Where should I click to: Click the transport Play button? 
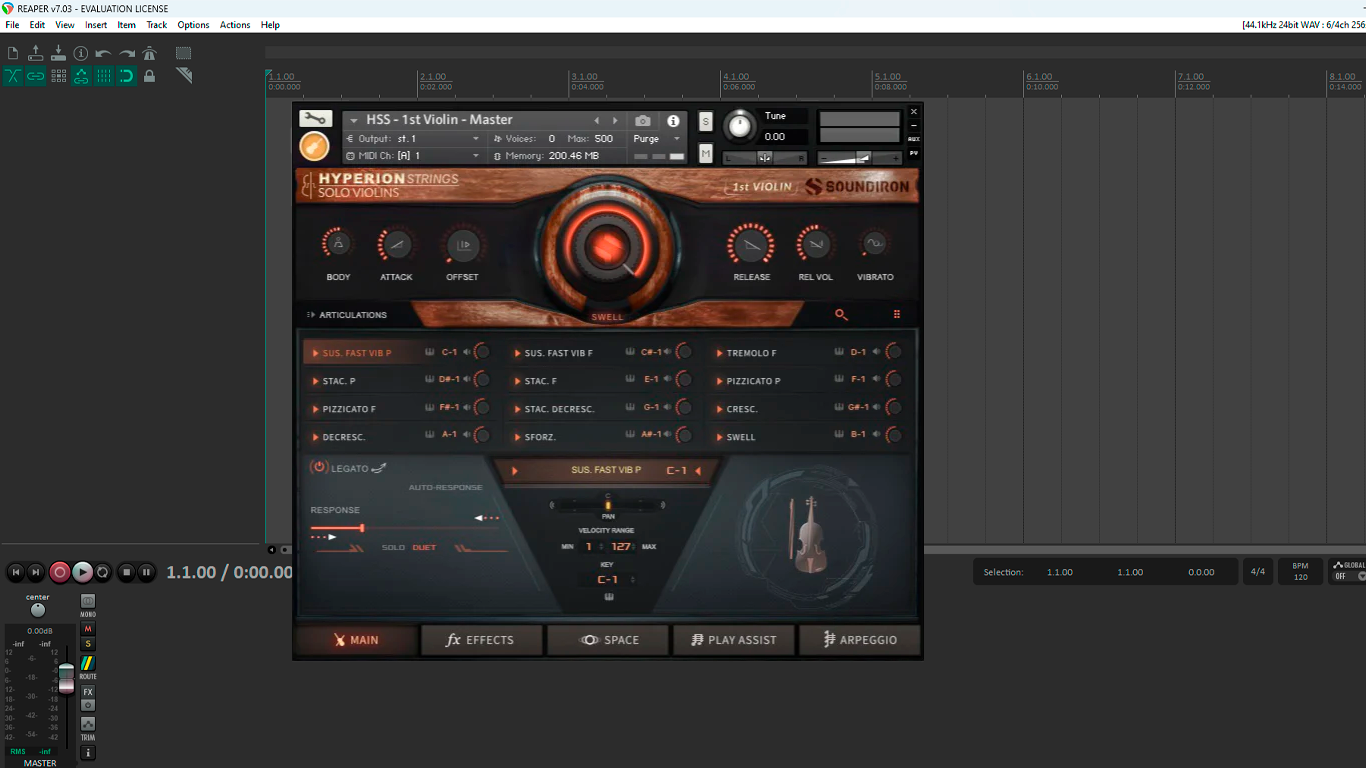[82, 572]
